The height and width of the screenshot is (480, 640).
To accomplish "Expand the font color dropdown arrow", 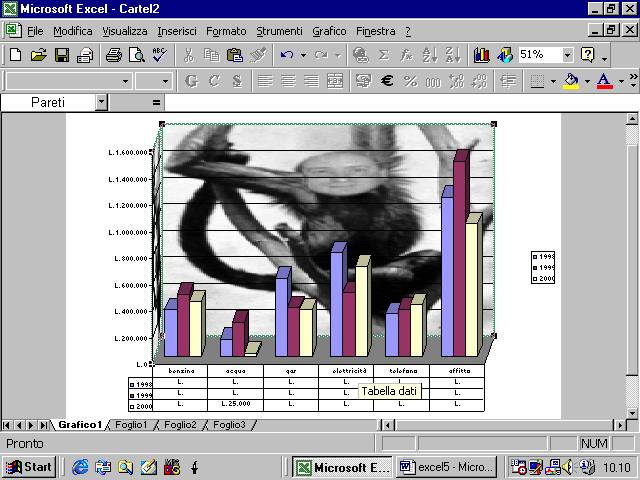I will [621, 81].
